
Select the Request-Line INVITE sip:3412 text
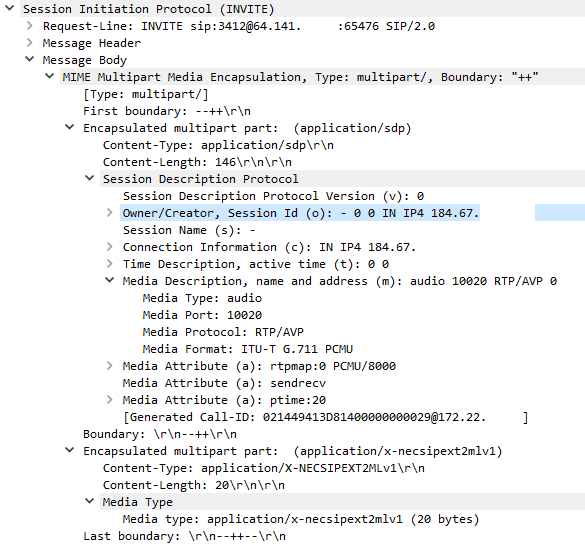click(239, 26)
